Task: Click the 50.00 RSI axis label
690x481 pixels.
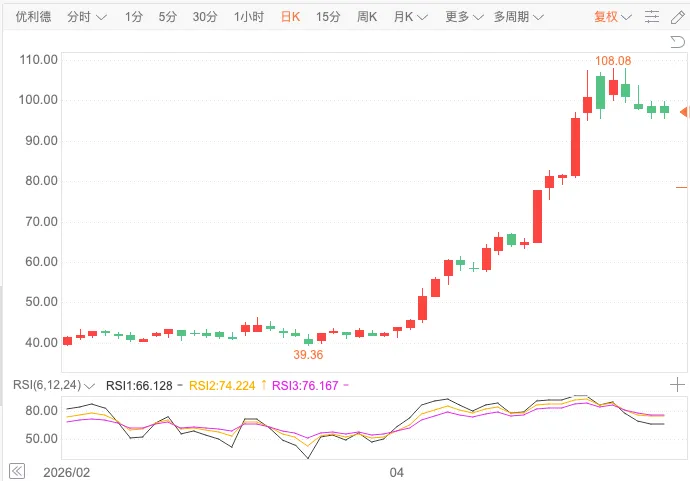Action: click(x=41, y=439)
